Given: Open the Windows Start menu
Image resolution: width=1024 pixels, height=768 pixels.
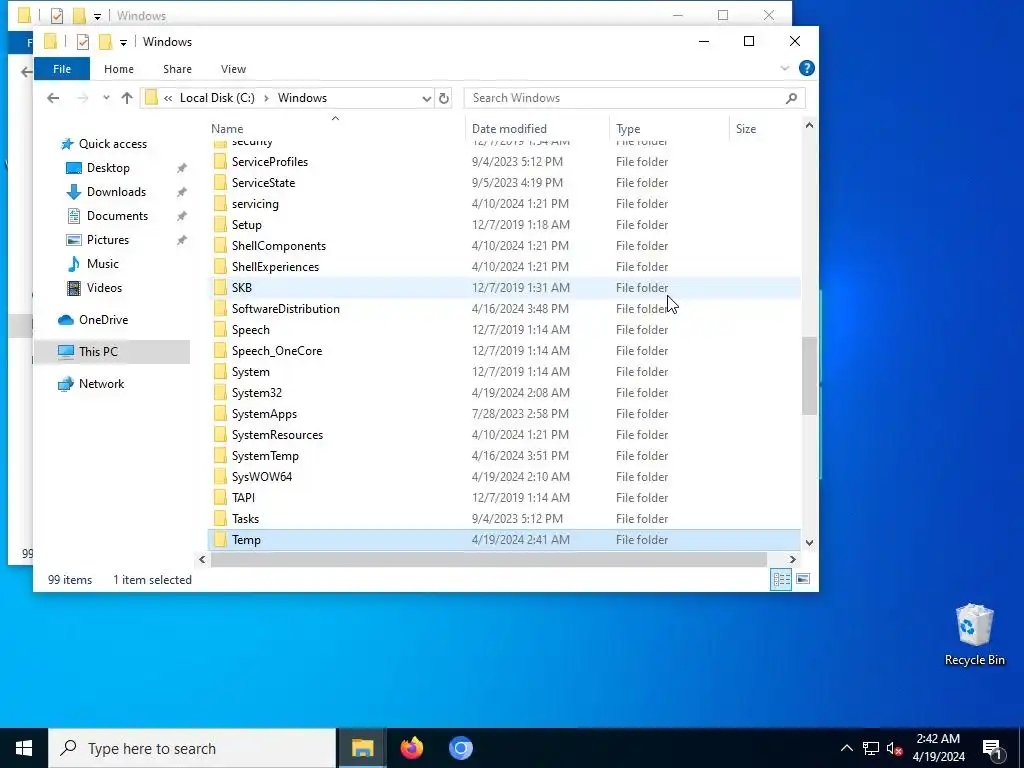Looking at the screenshot, I should point(24,748).
